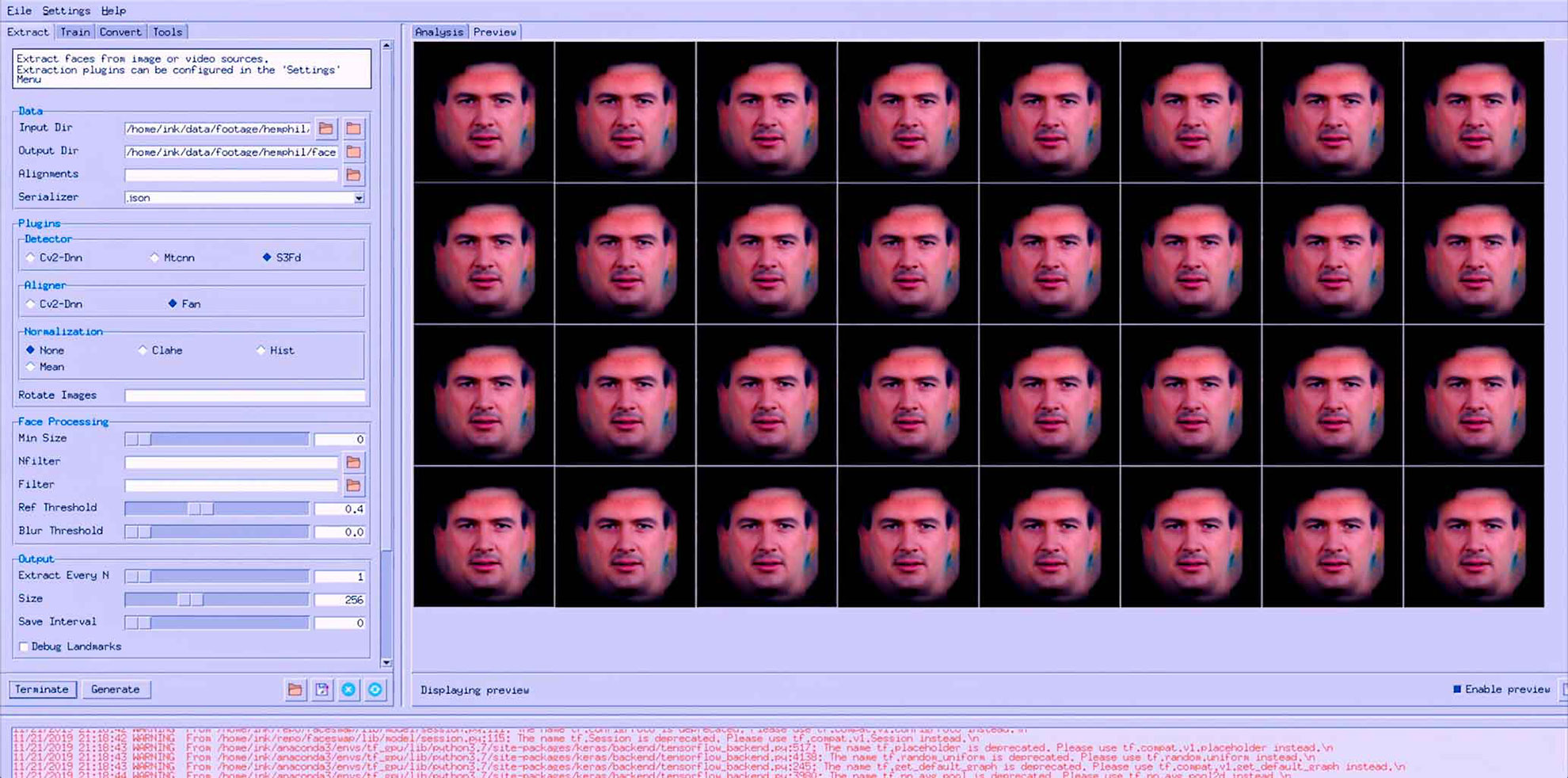Choose Clahe normalization

point(160,350)
